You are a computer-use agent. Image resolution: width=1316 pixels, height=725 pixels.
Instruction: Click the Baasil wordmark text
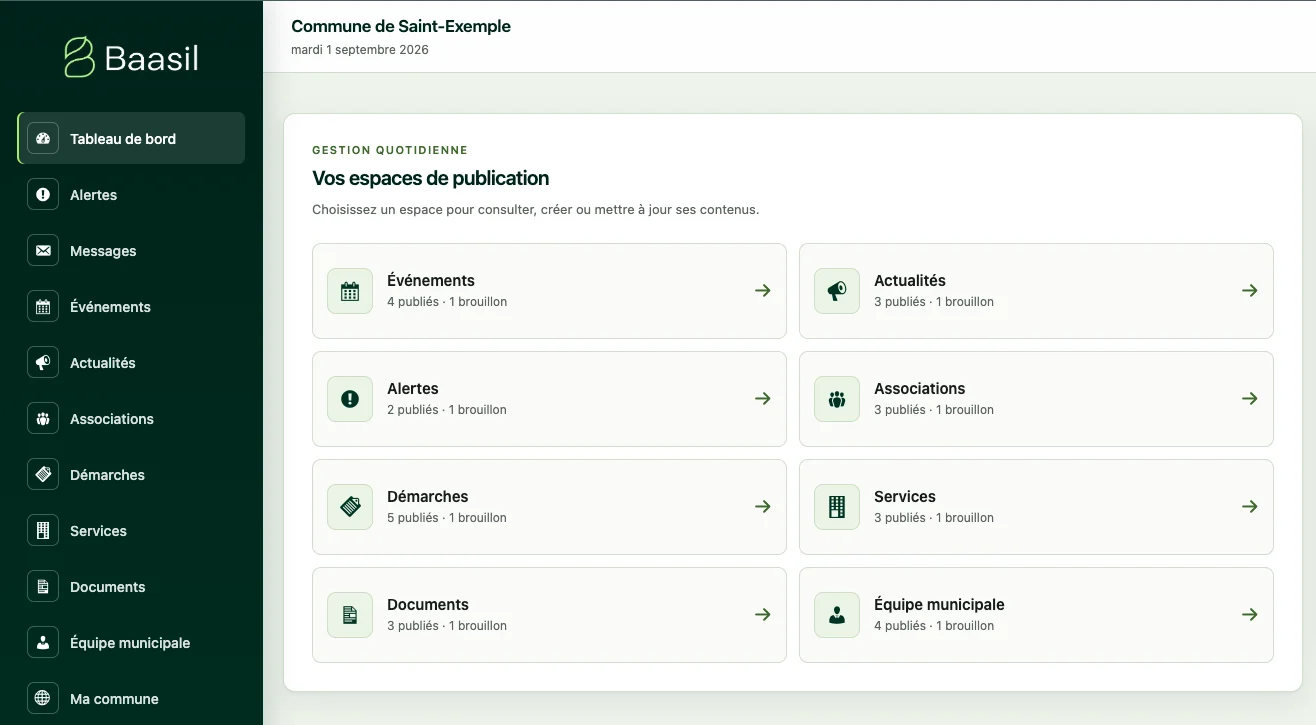[x=152, y=58]
